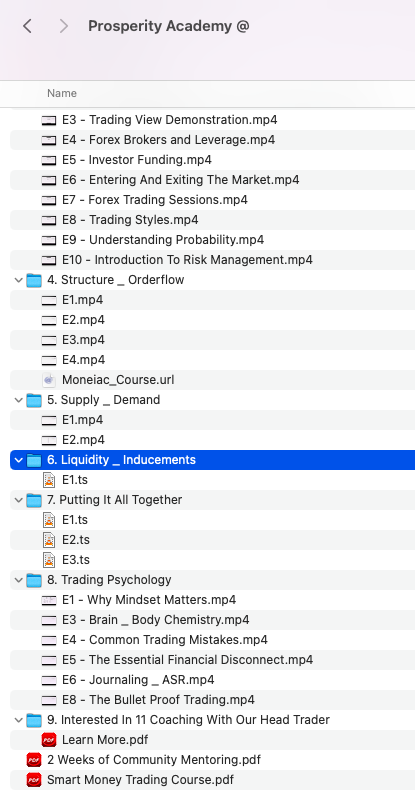Click the video icon of E1 - Why Mindset Matters.mp4
The height and width of the screenshot is (800, 415).
click(49, 601)
